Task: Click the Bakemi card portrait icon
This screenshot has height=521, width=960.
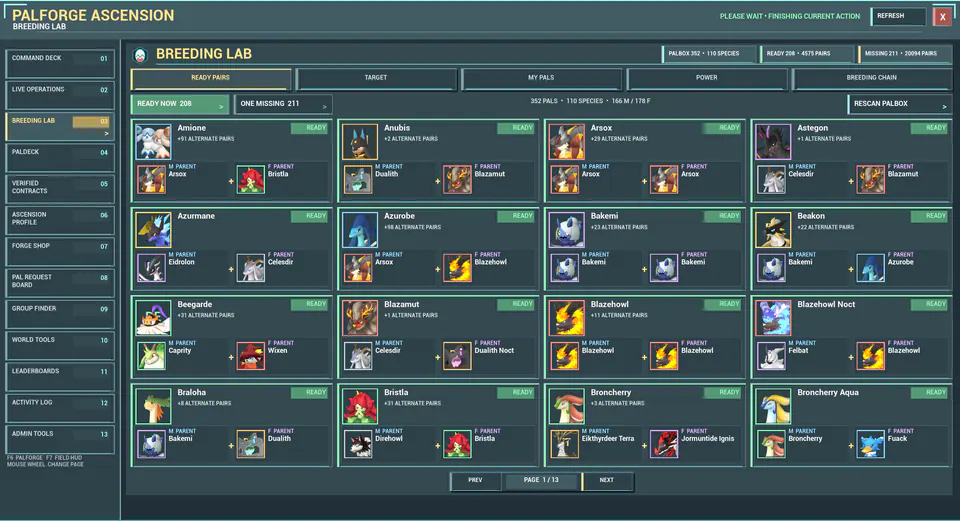Action: (x=566, y=230)
